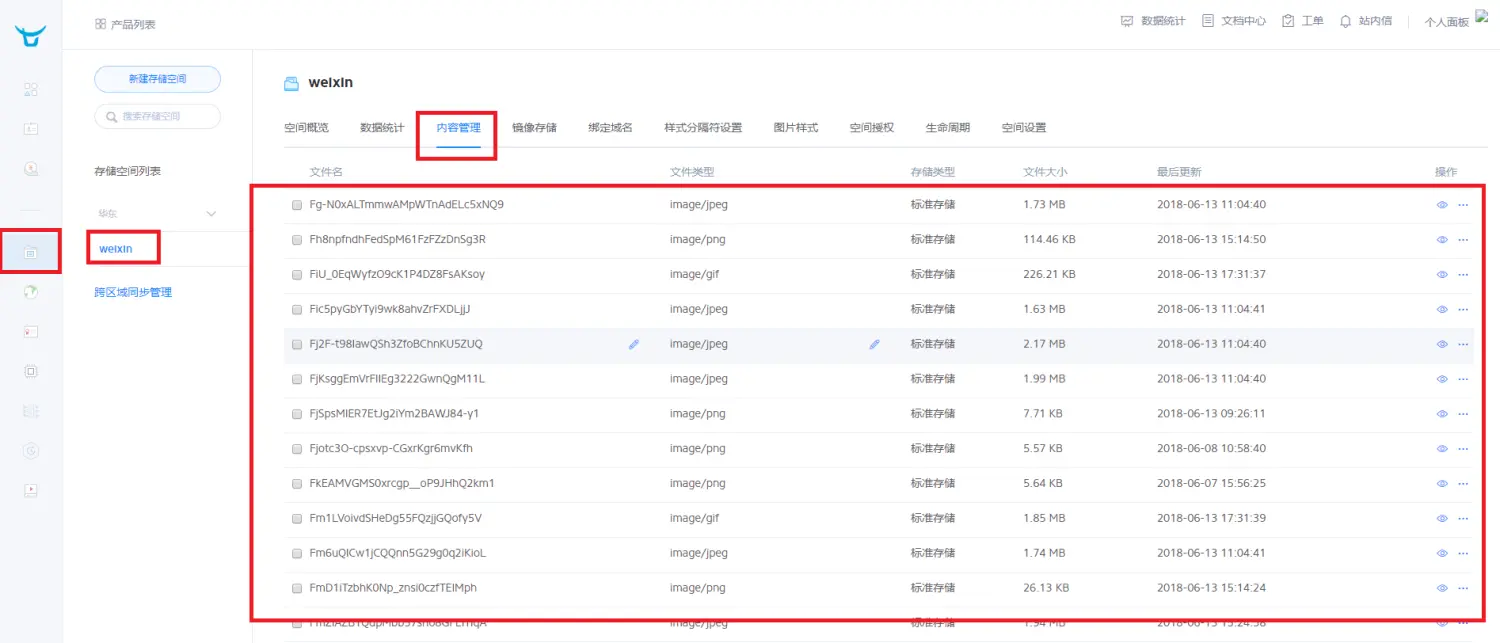
Task: Click the 2018-06-08 10:58:40 timestamp
Action: (1211, 449)
